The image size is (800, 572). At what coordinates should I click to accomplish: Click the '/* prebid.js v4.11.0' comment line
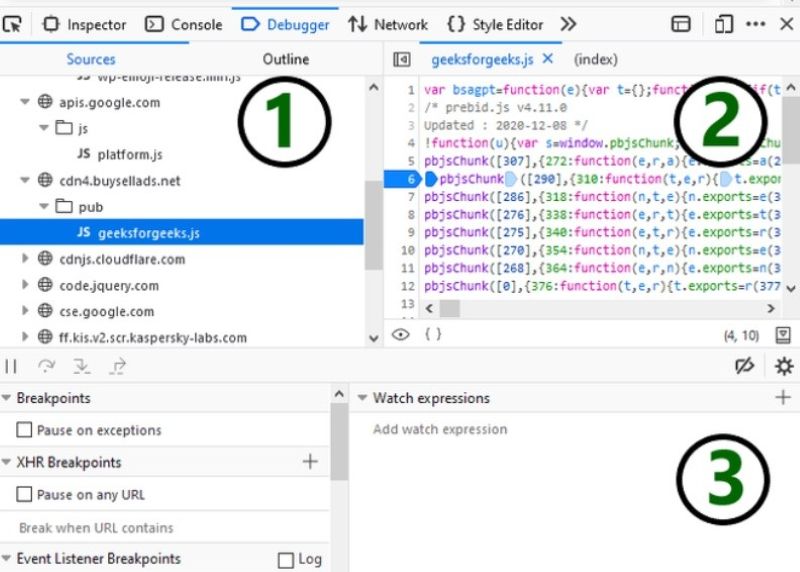coord(495,108)
